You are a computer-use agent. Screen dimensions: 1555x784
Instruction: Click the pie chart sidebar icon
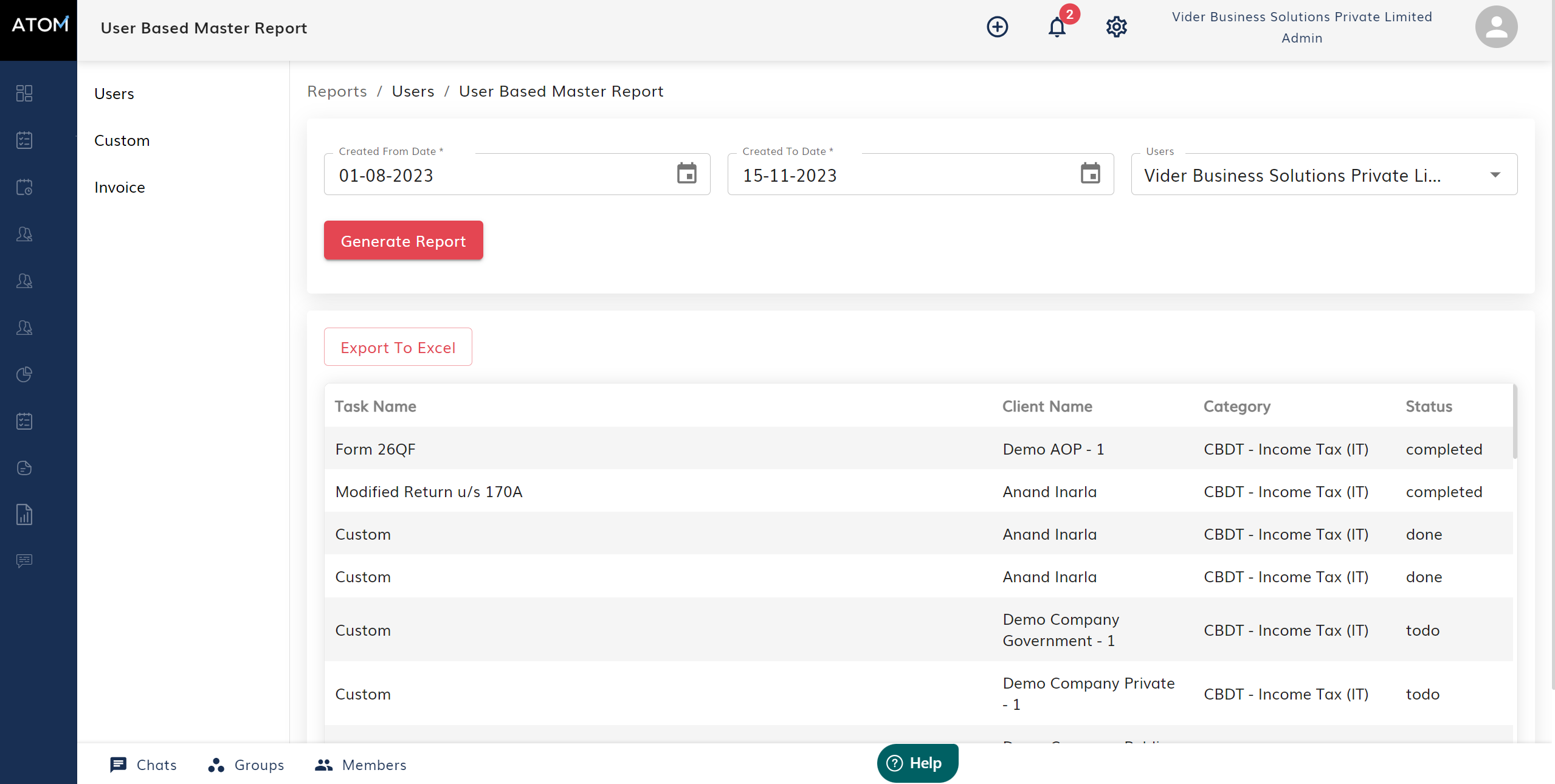click(x=24, y=374)
